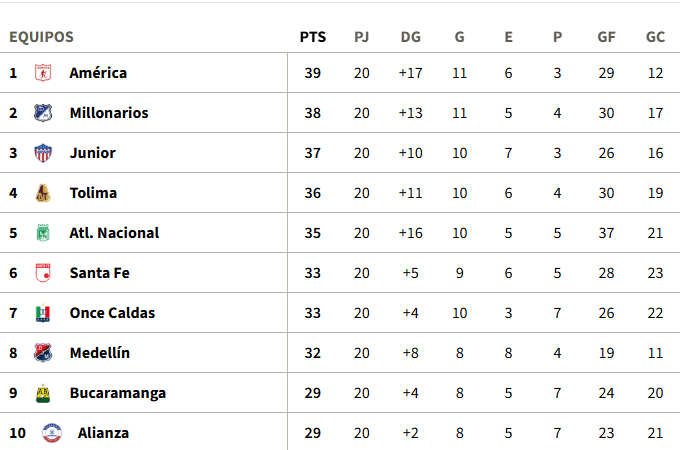
Task: Click the Once Caldas crest icon
Action: click(x=43, y=313)
